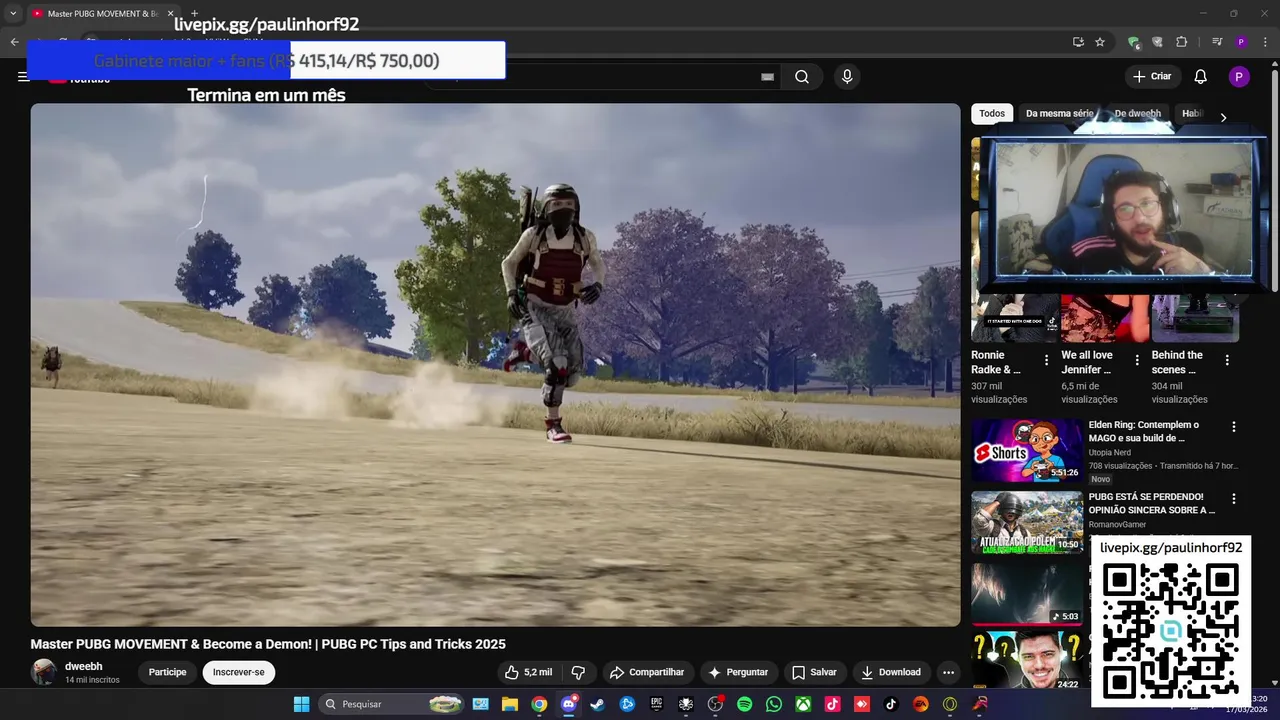1280x720 pixels.
Task: Open the Elden Ring: Contemplem o MAGO title
Action: (1144, 431)
